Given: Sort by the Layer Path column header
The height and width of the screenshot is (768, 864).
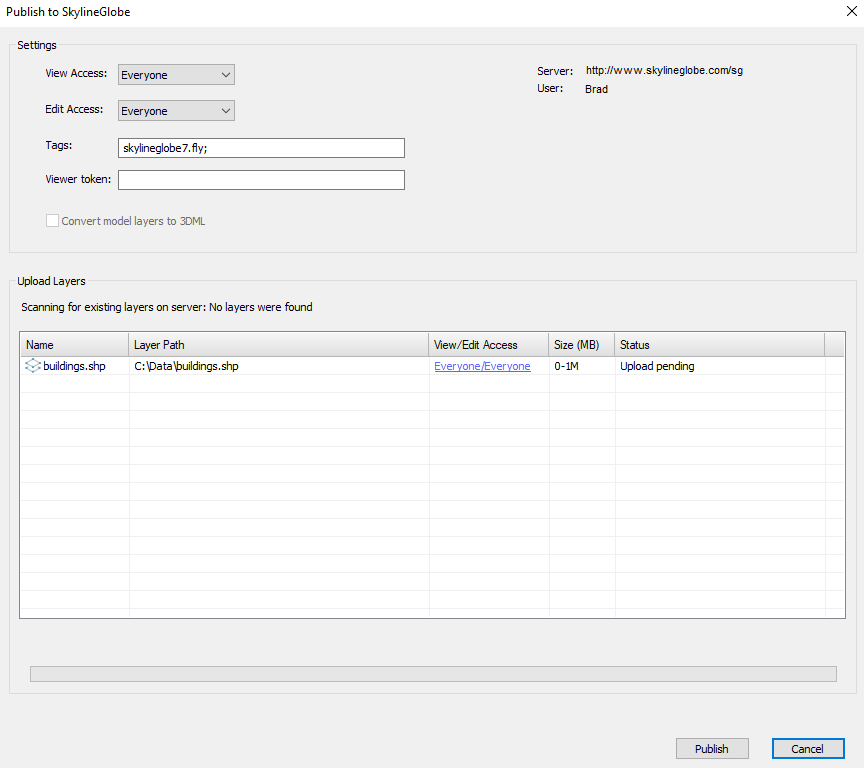Looking at the screenshot, I should pyautogui.click(x=279, y=345).
